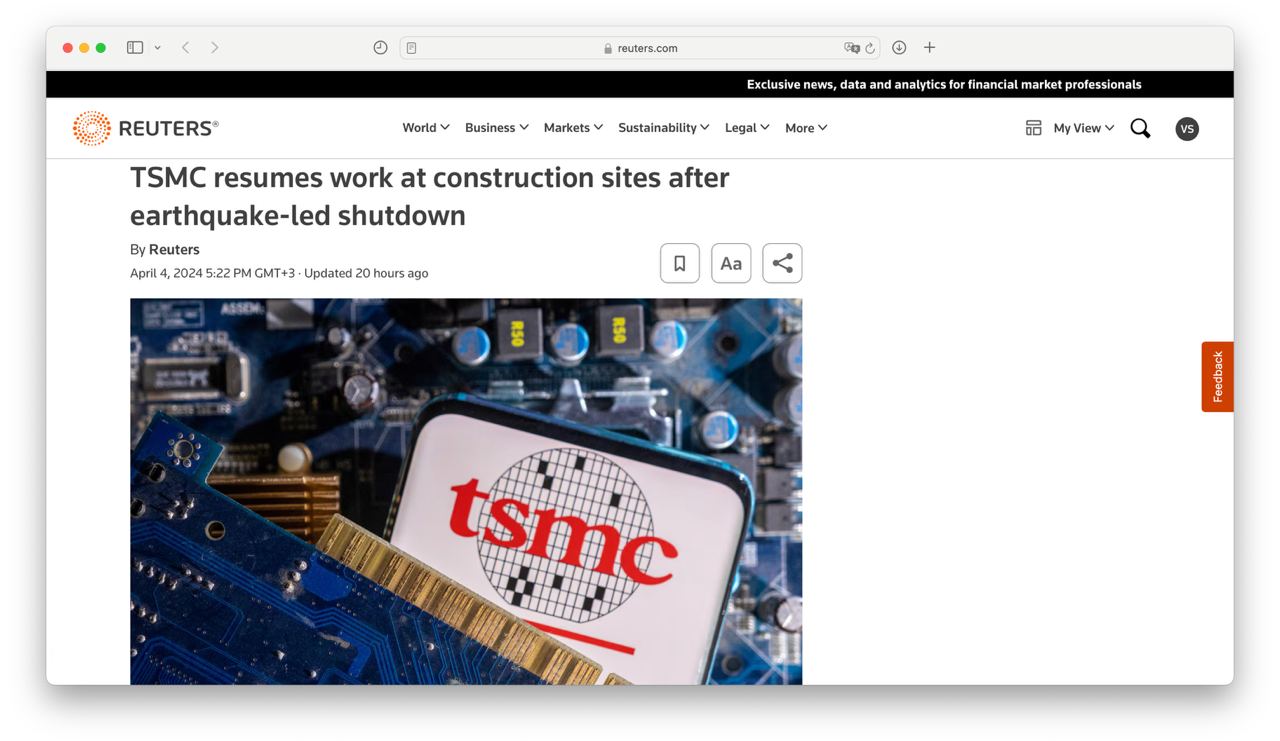Screen dimensions: 1280x741
Task: Share the article via share icon
Action: [782, 263]
